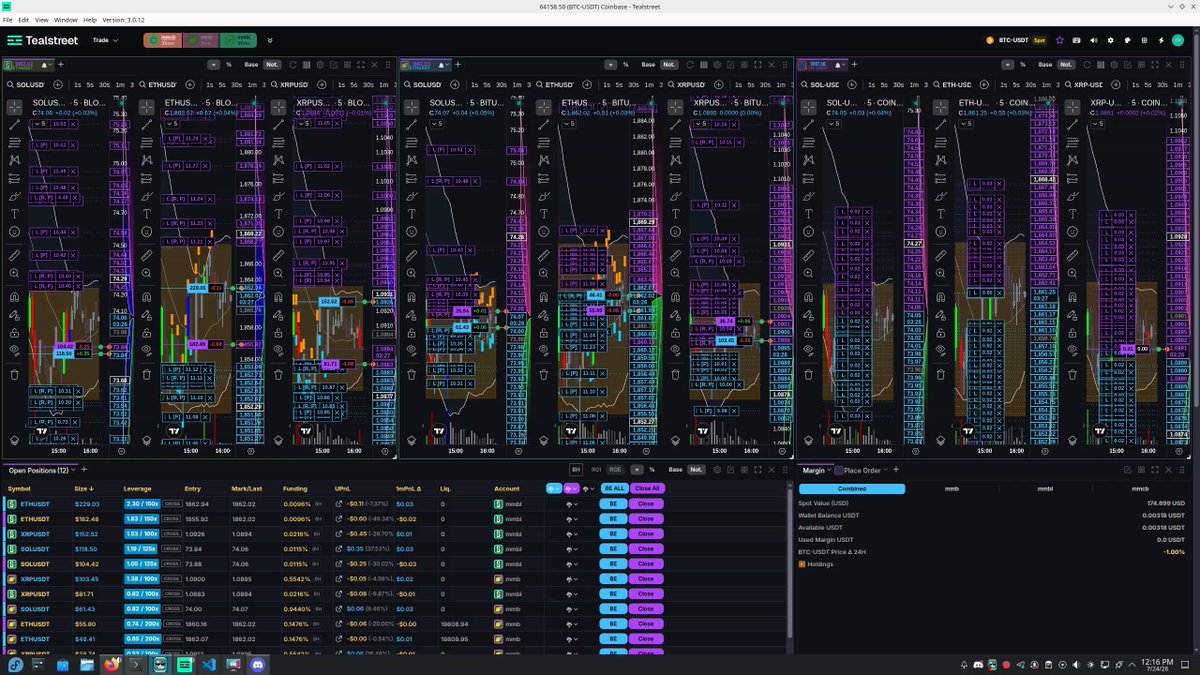Open UPnL share link for SOLUSDT $104.42 row
Image resolution: width=1200 pixels, height=675 pixels.
339,563
